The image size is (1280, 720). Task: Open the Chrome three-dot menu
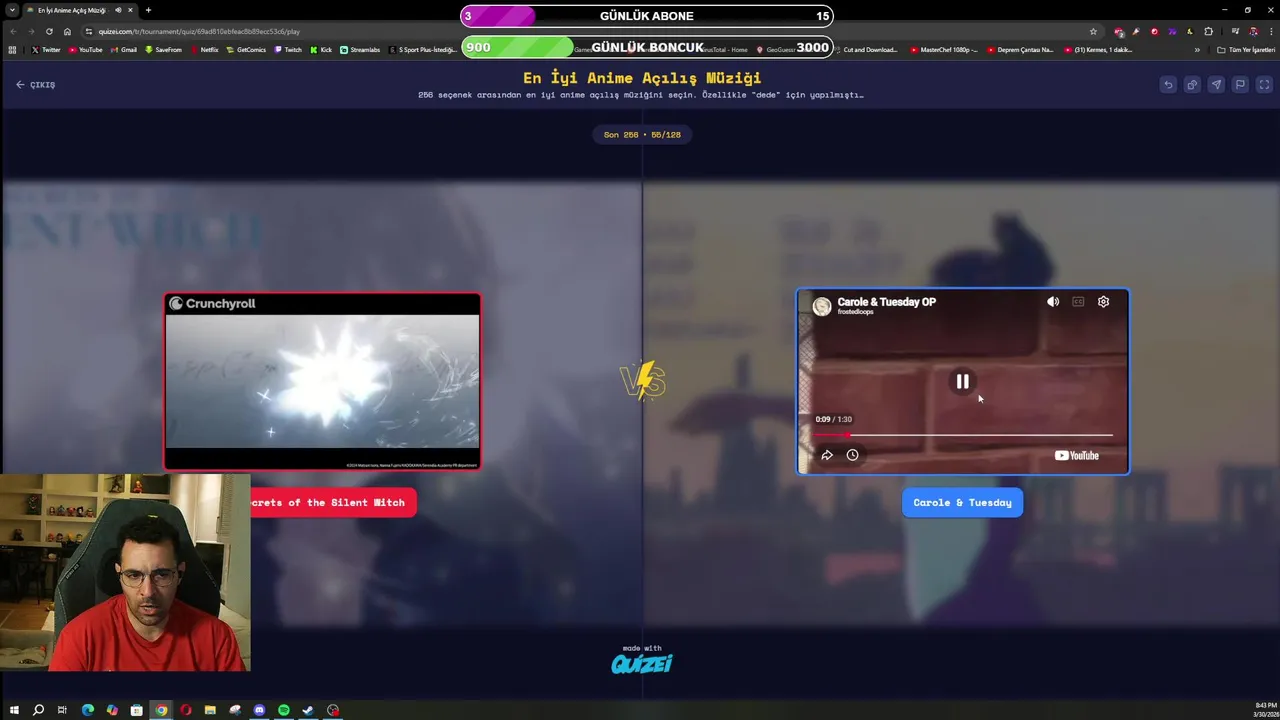(1270, 31)
